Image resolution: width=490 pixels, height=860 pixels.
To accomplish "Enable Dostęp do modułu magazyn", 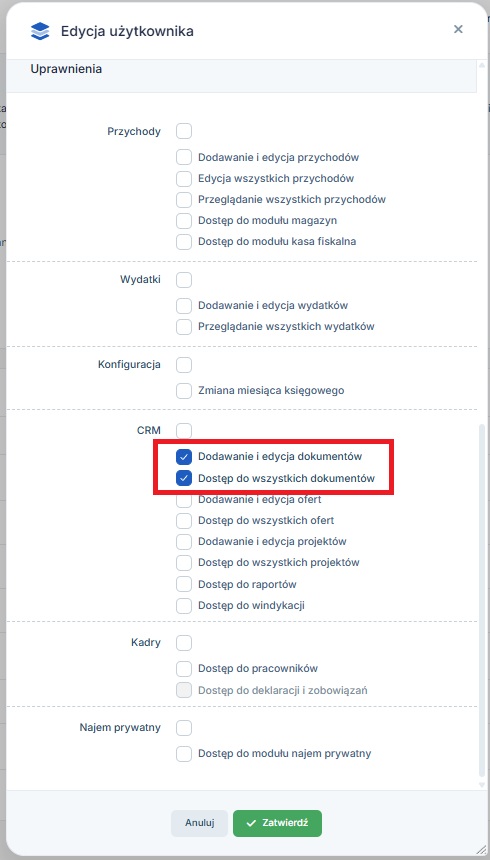I will point(184,220).
